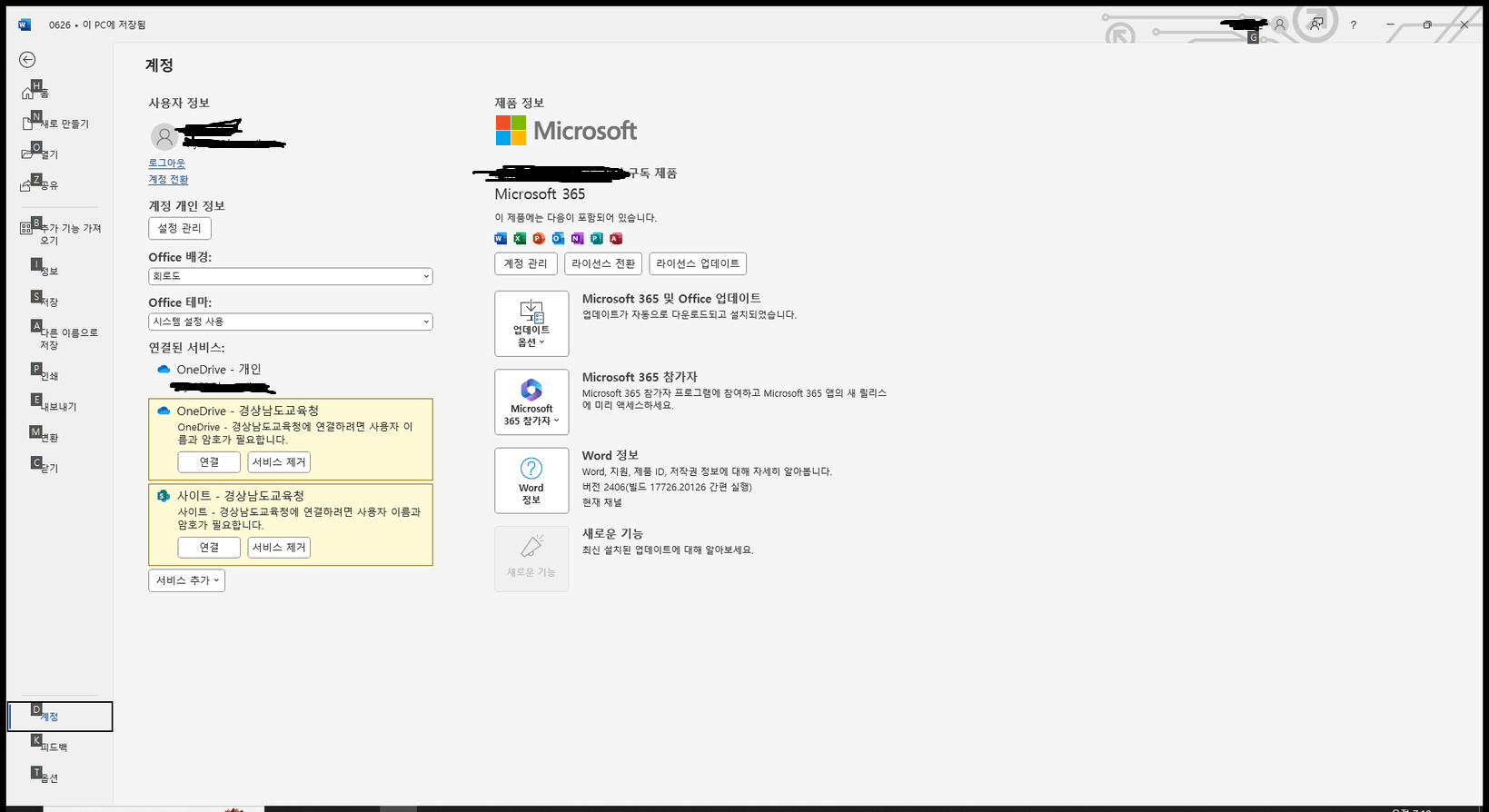Click the 새로운 기능 button
Screen dimensions: 1489x812
point(531,559)
